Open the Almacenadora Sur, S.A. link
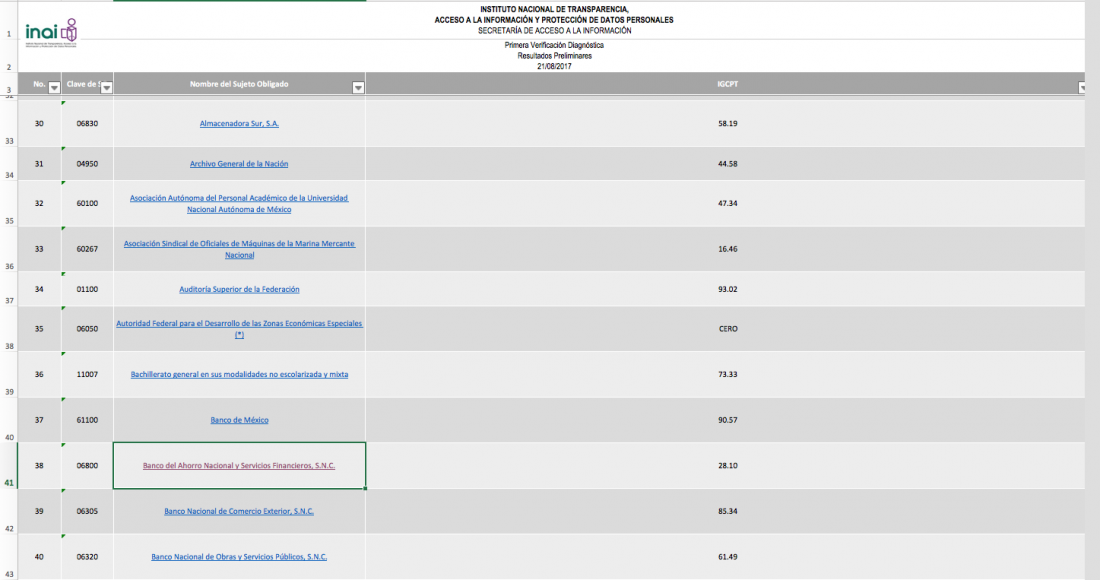 (239, 123)
